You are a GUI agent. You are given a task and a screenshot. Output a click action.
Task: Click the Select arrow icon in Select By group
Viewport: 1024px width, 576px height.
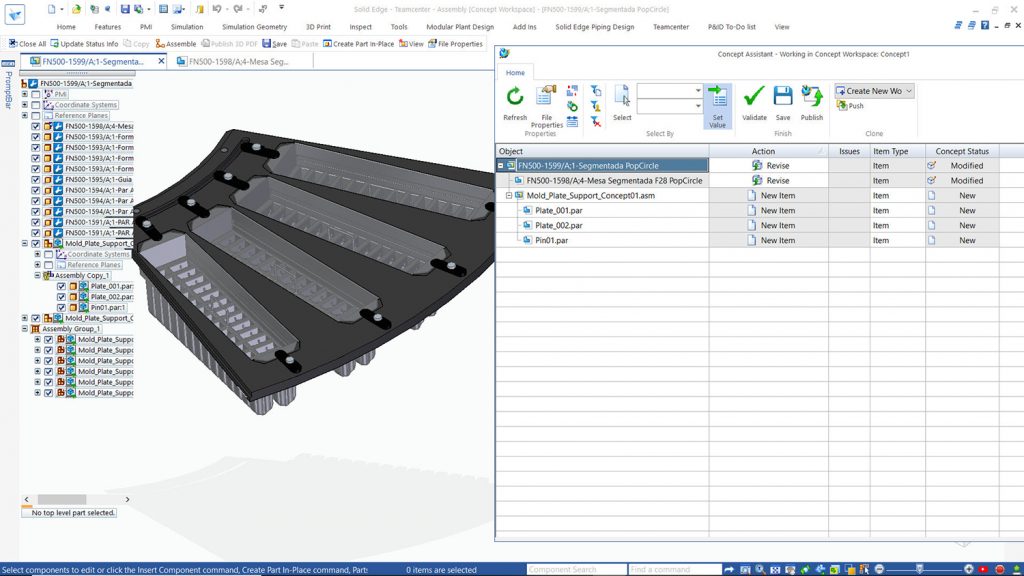[623, 98]
